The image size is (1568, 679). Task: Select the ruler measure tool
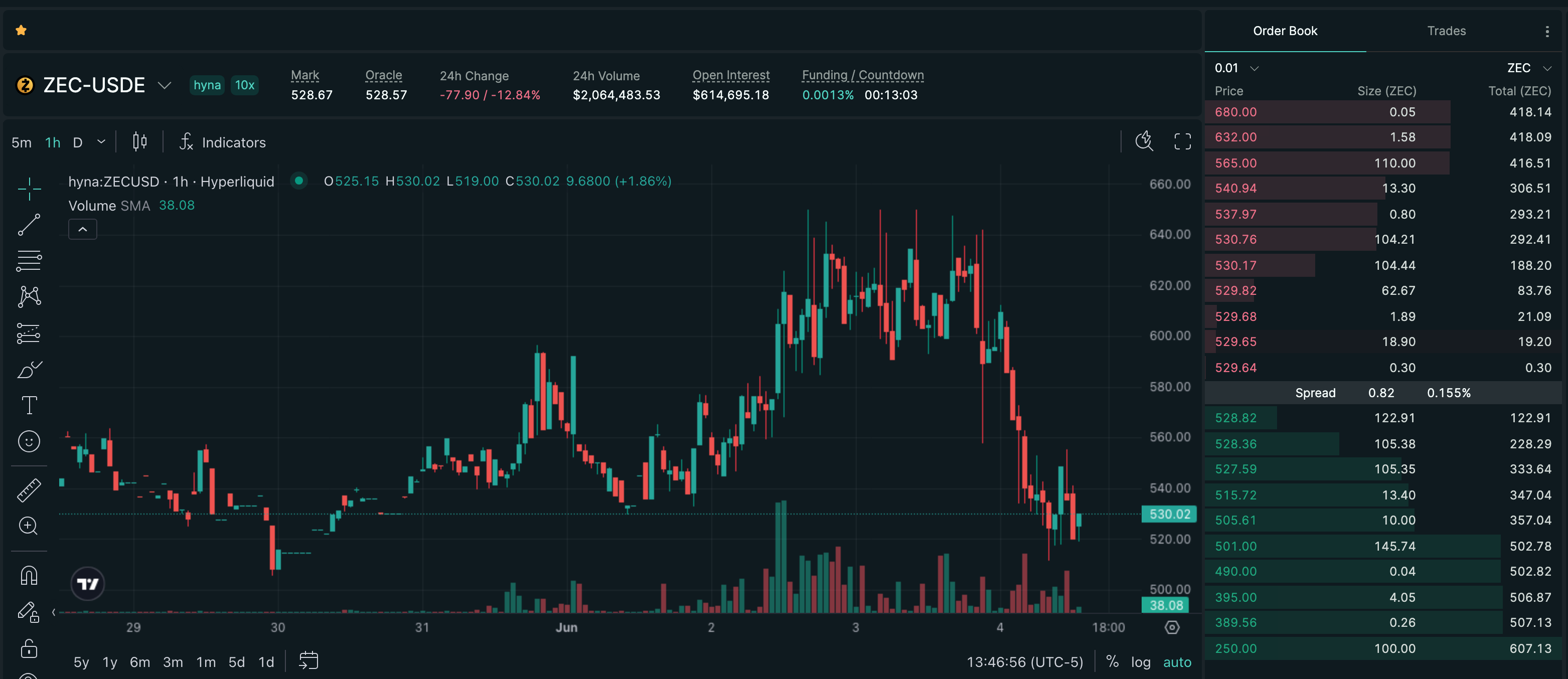click(x=29, y=490)
